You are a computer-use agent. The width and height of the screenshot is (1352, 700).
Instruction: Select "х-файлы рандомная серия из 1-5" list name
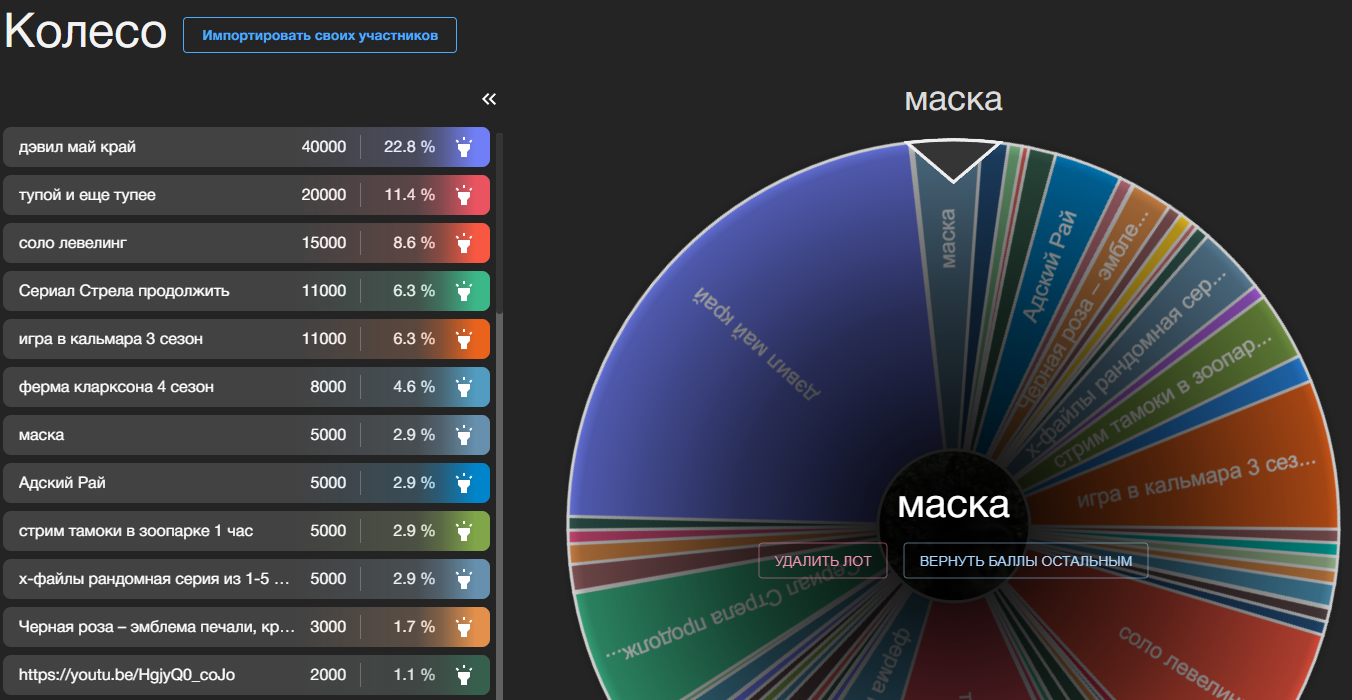coord(155,579)
